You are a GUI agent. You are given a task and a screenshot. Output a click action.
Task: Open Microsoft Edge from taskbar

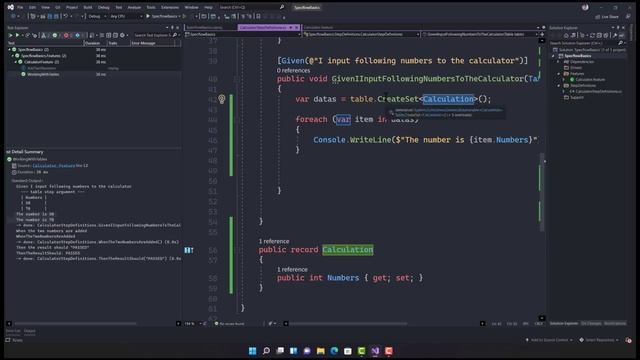coord(334,351)
